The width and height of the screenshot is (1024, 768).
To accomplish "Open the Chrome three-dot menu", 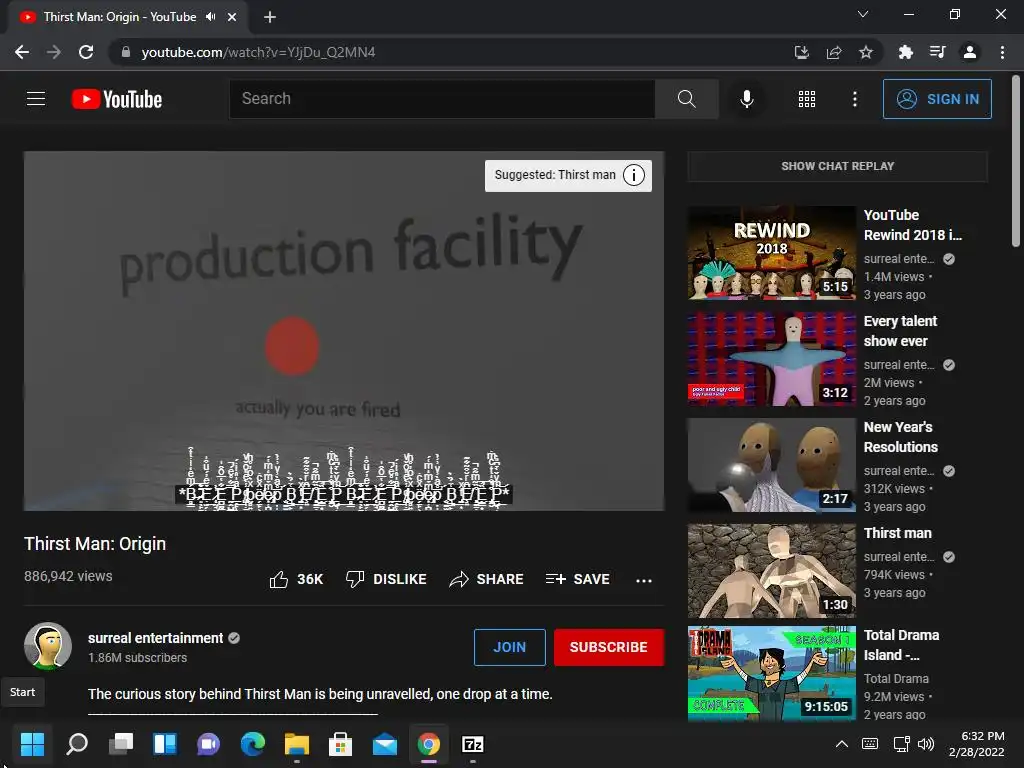I will coord(1002,52).
